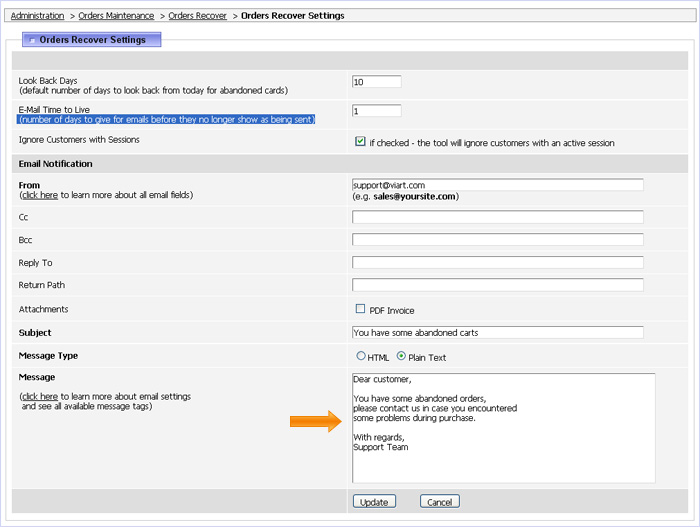Toggle Ignore Customers with Sessions checkbox
This screenshot has height=527, width=700.
(360, 142)
